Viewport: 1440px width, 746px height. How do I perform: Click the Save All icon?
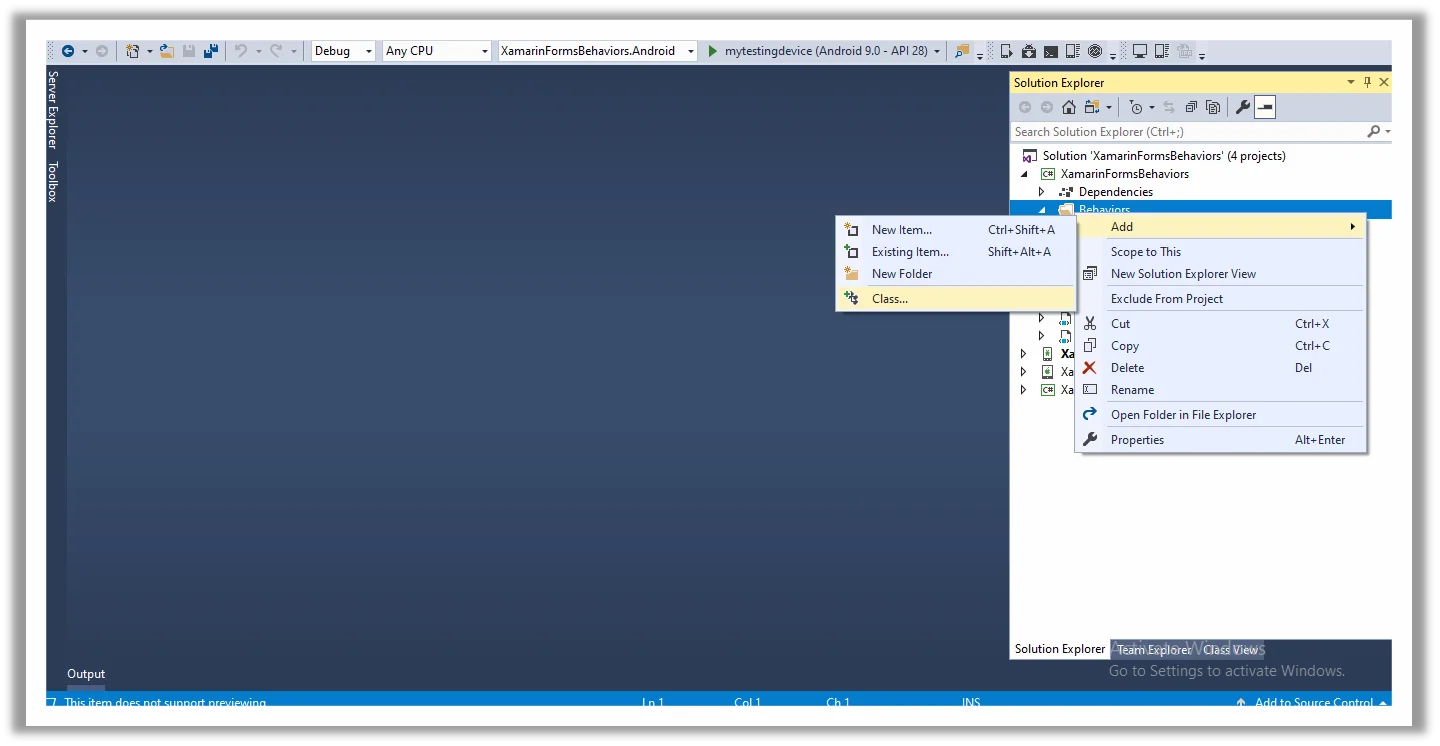coord(211,51)
